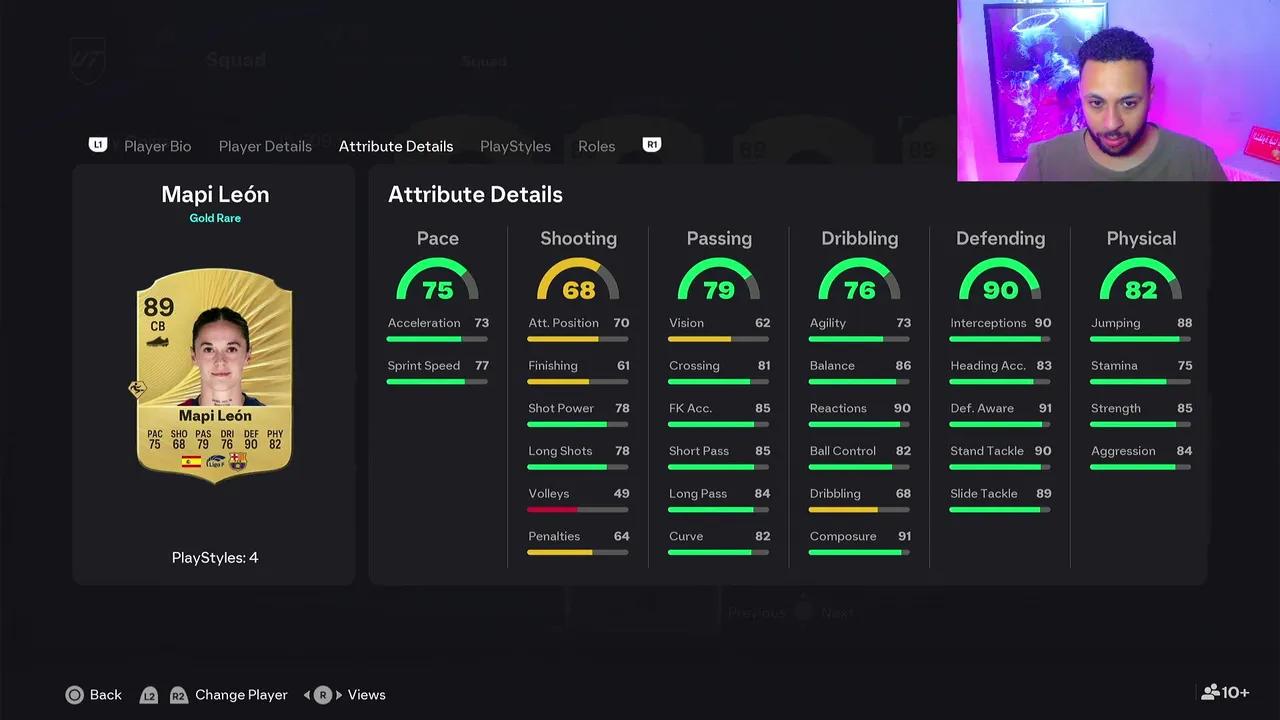Click the Strength label
The width and height of the screenshot is (1280, 720).
point(1116,408)
